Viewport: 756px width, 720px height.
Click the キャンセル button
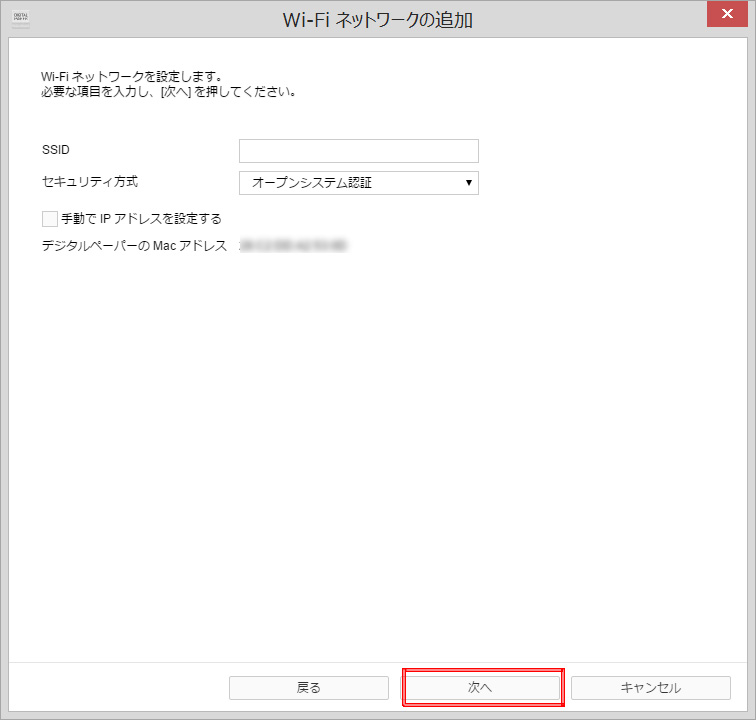pos(650,688)
